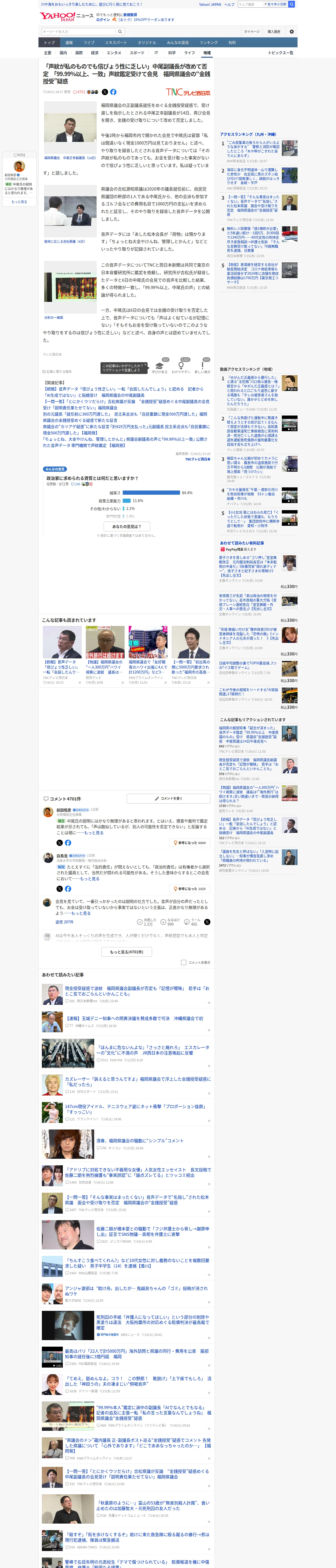The image size is (336, 1568).
Task: Share 白鳥浩's comment on Facebook
Action: point(68,889)
